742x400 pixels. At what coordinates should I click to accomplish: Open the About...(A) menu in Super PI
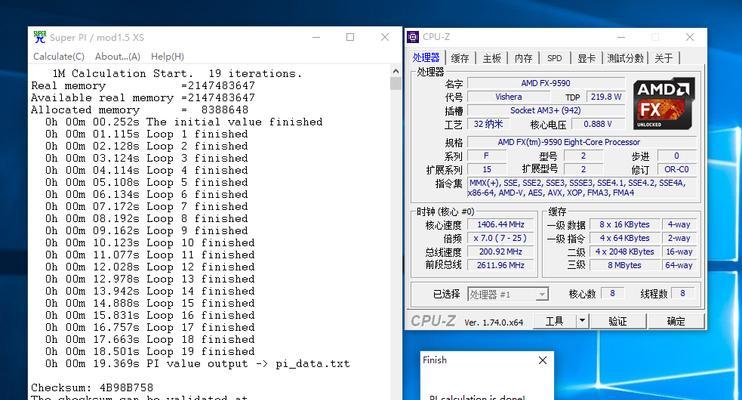[x=117, y=56]
